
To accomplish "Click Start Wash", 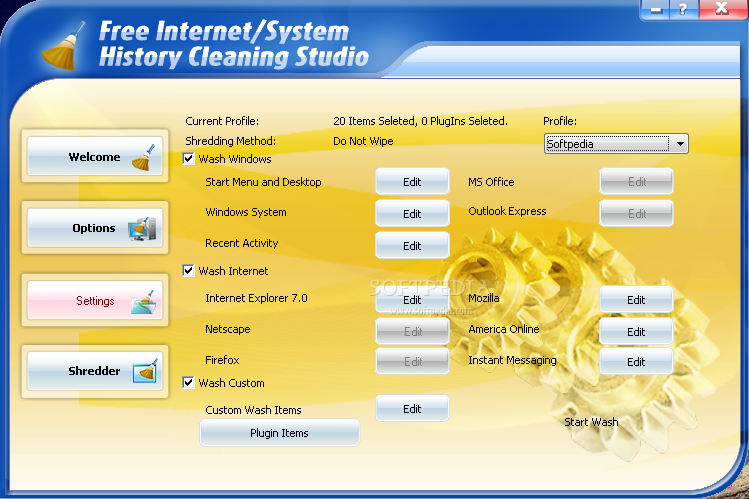I will click(591, 422).
